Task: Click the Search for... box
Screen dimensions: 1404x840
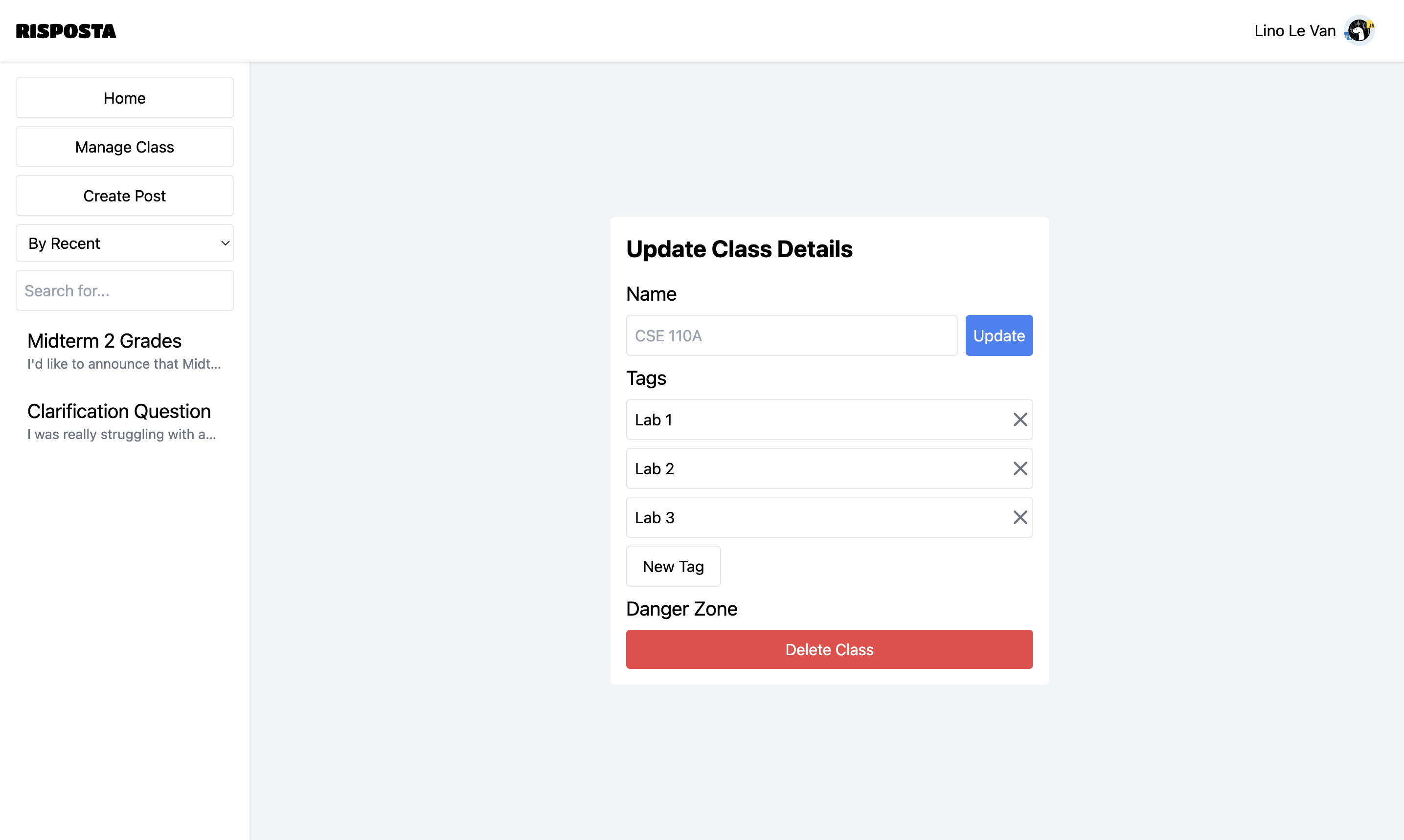Action: click(x=124, y=291)
